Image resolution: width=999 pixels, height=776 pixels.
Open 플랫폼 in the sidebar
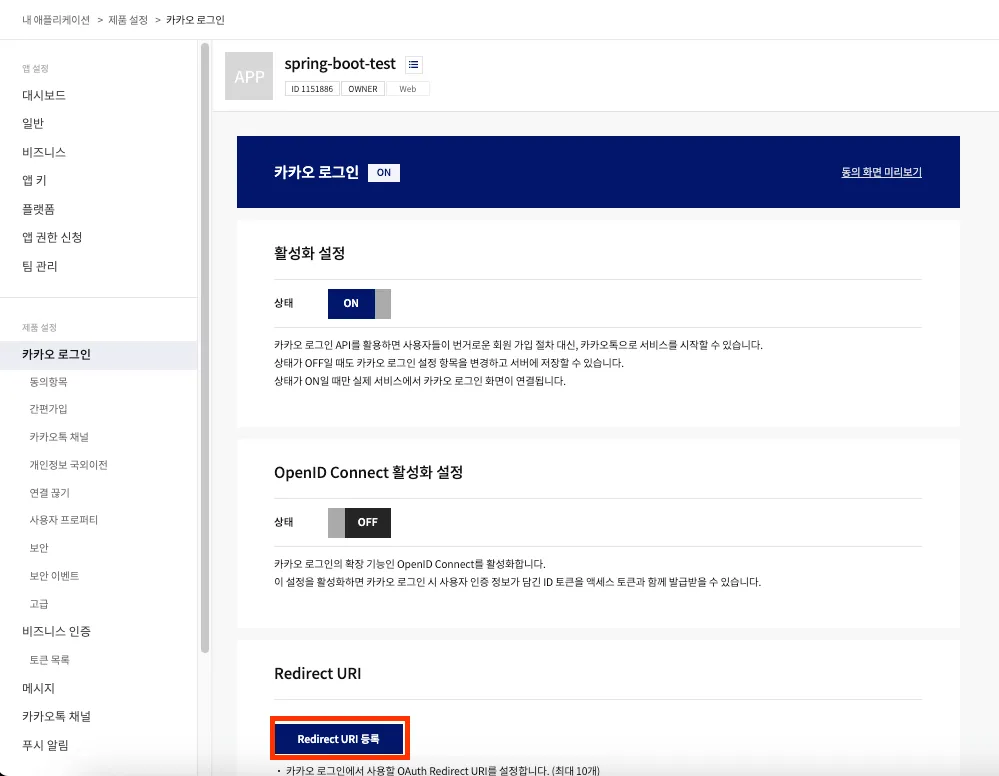tap(38, 209)
